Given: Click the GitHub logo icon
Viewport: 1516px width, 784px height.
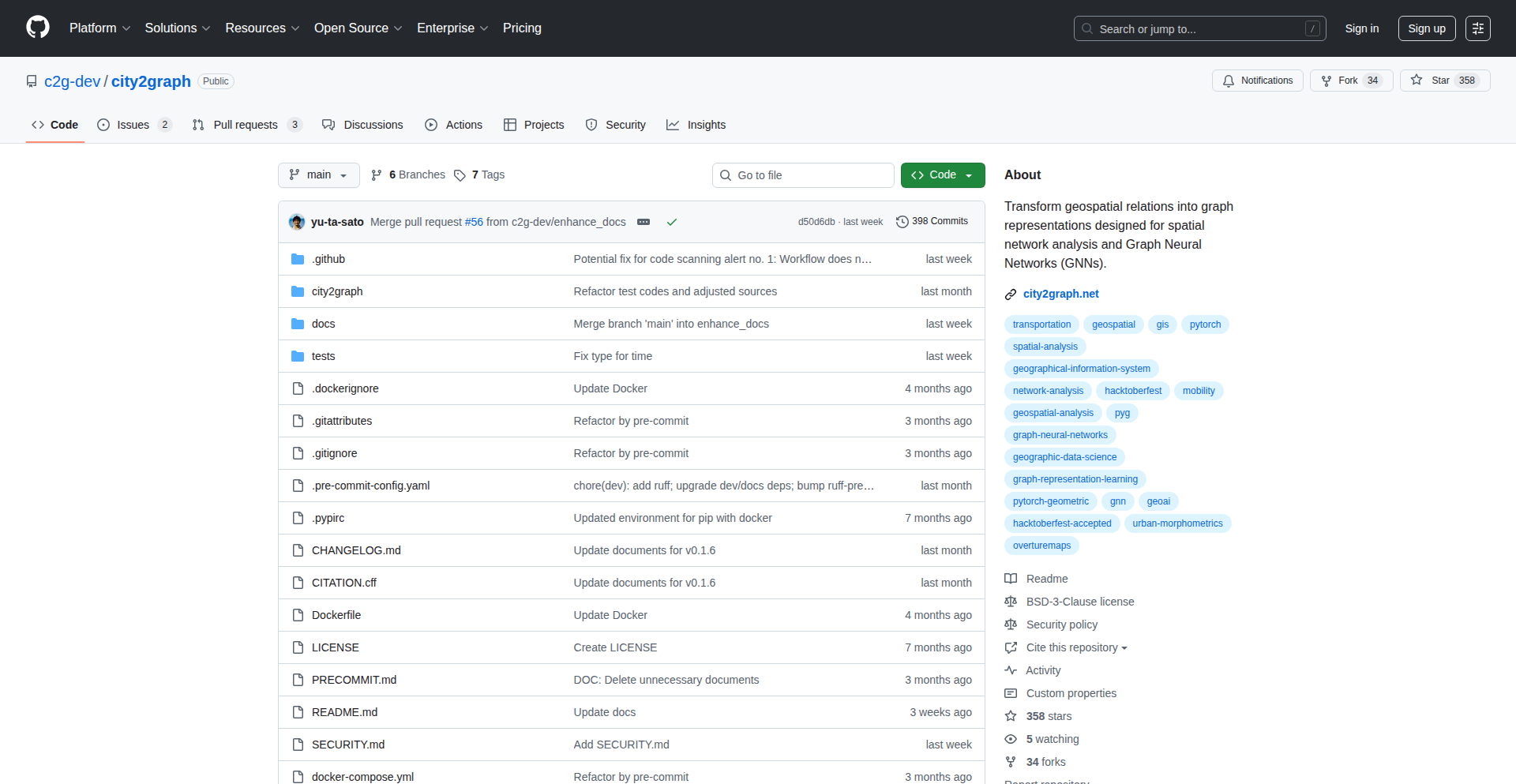Looking at the screenshot, I should tap(38, 28).
